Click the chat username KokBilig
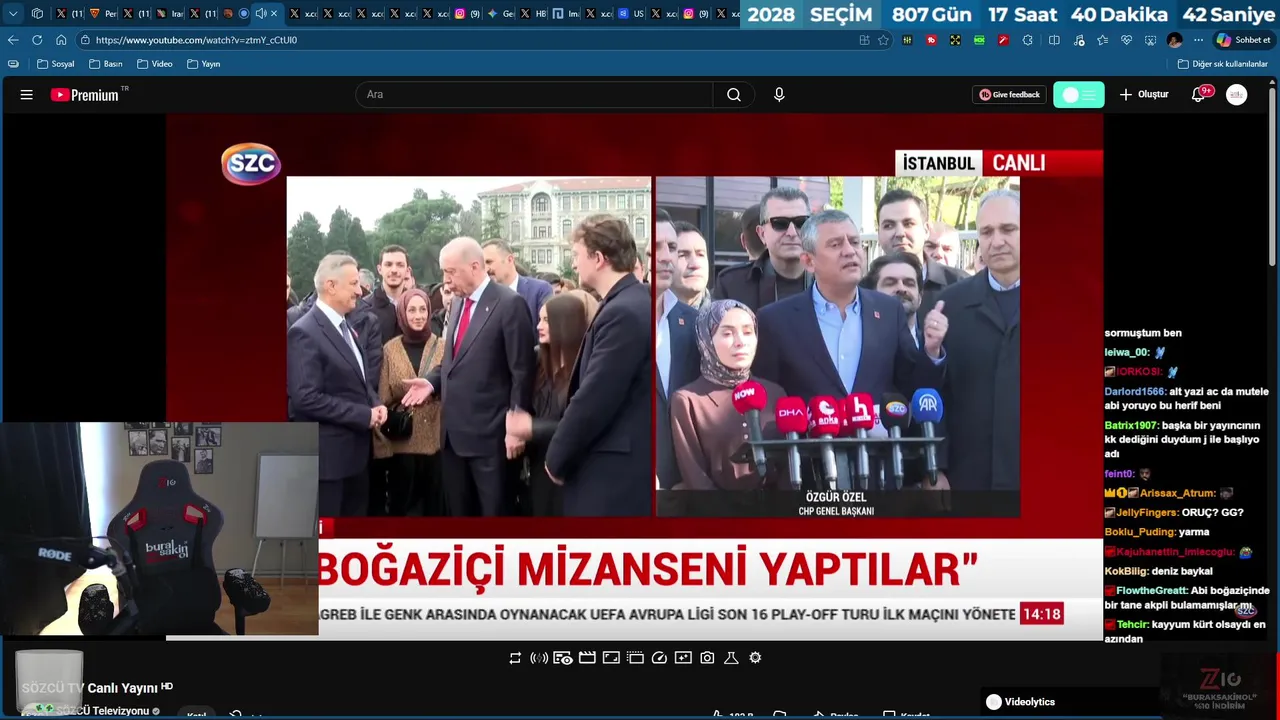This screenshot has width=1280, height=720. pyautogui.click(x=1126, y=572)
